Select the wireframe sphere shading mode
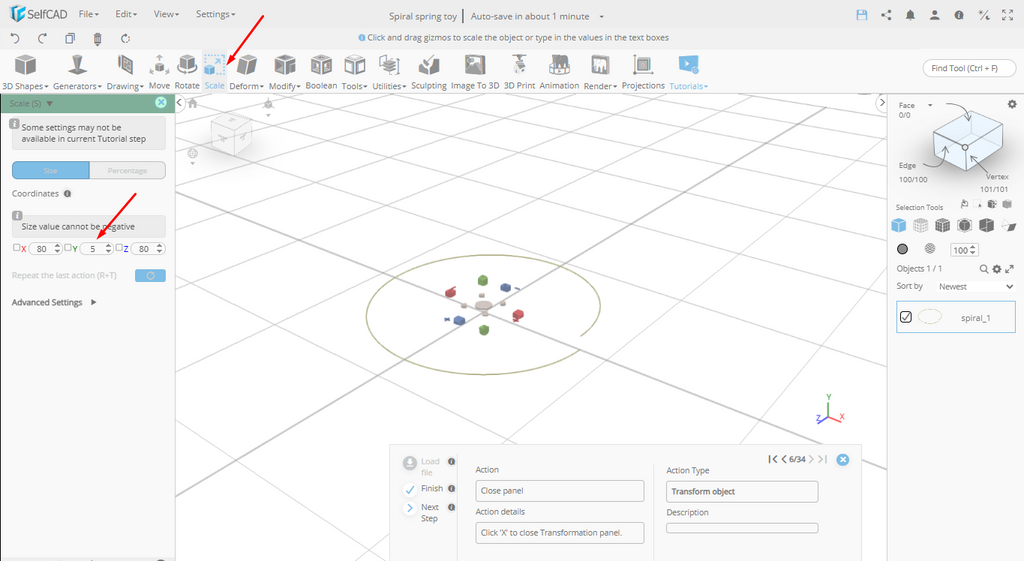This screenshot has width=1024, height=561. point(930,249)
